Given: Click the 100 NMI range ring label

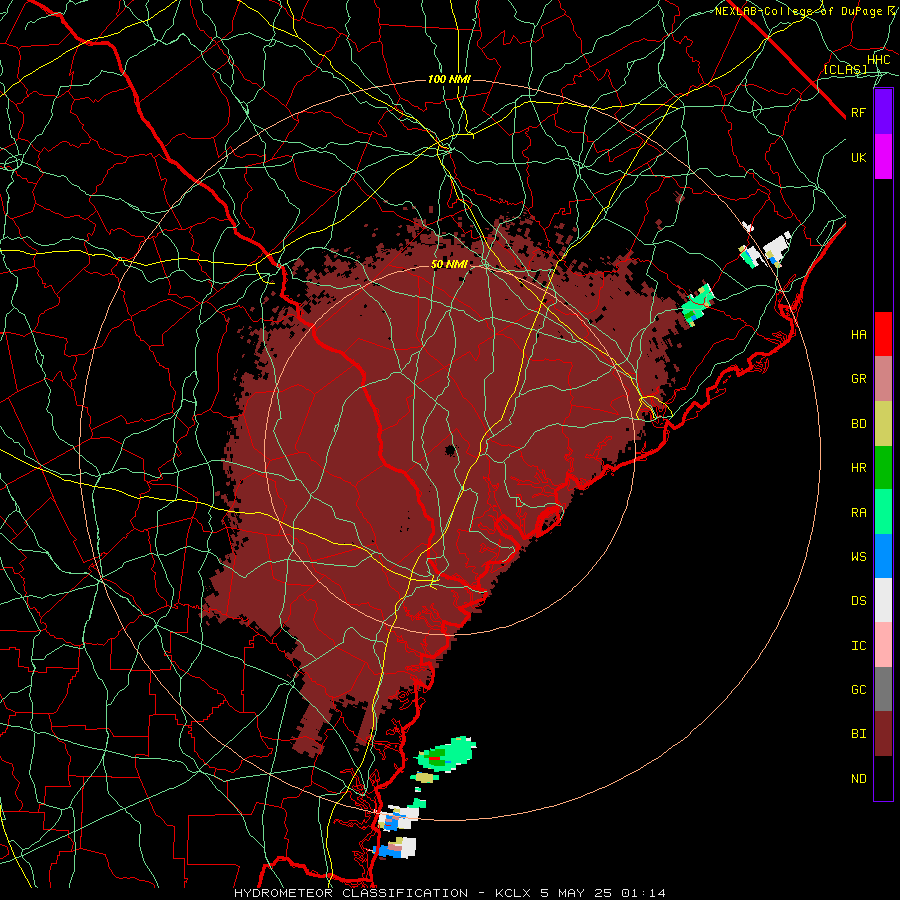Looking at the screenshot, I should click(x=449, y=79).
